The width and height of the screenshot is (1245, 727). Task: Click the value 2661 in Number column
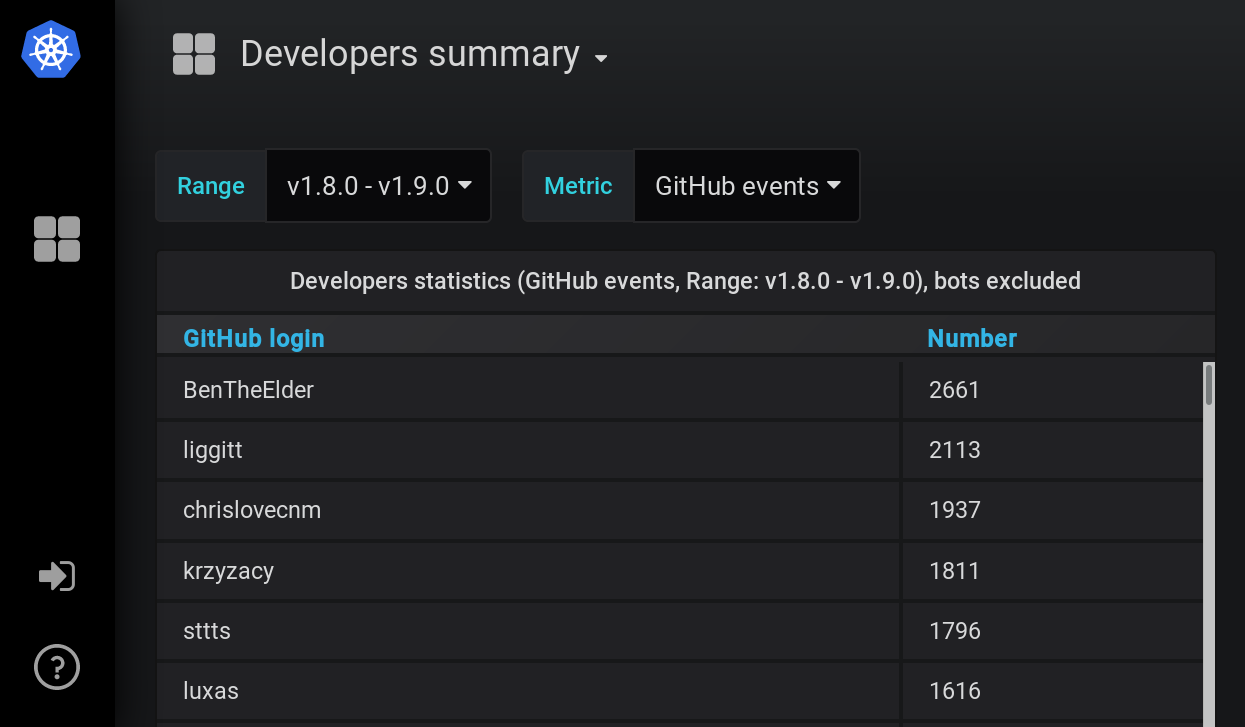pos(954,390)
